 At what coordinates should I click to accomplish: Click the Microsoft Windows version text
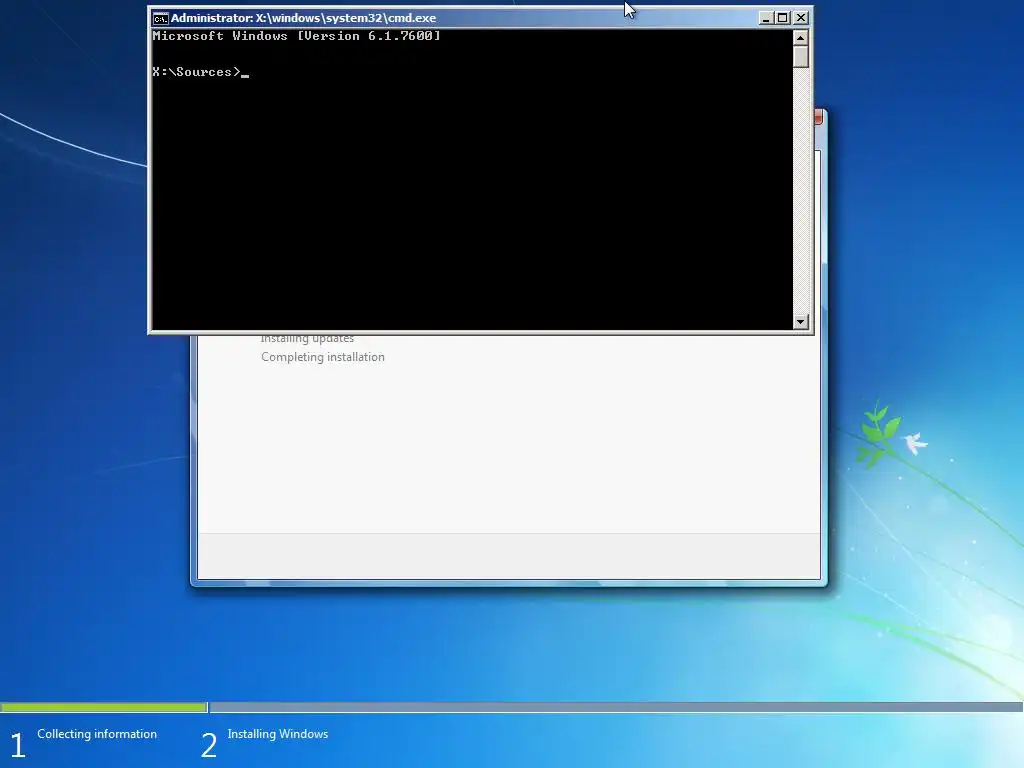[296, 36]
